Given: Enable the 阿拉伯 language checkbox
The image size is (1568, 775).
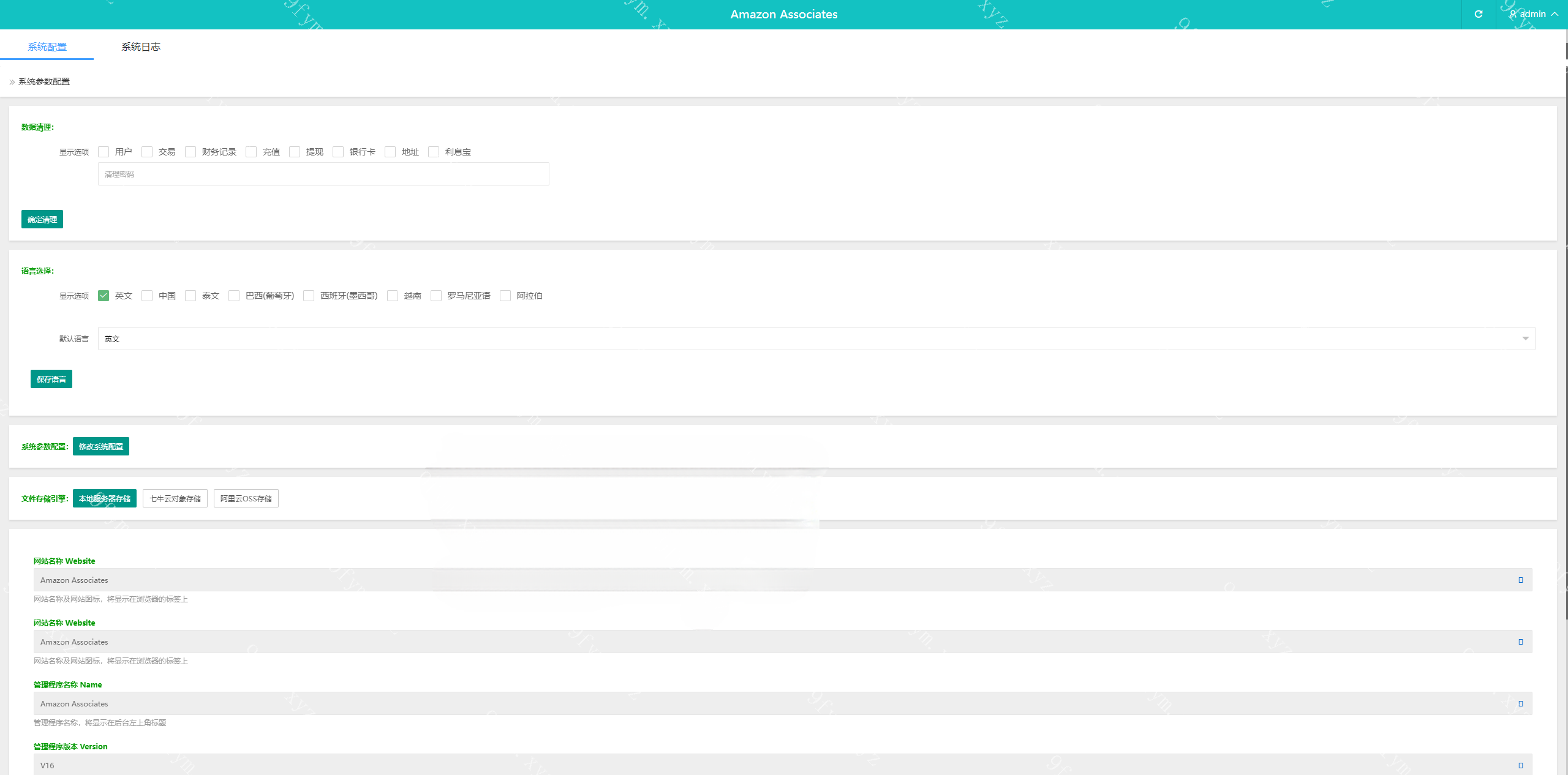Looking at the screenshot, I should [505, 296].
